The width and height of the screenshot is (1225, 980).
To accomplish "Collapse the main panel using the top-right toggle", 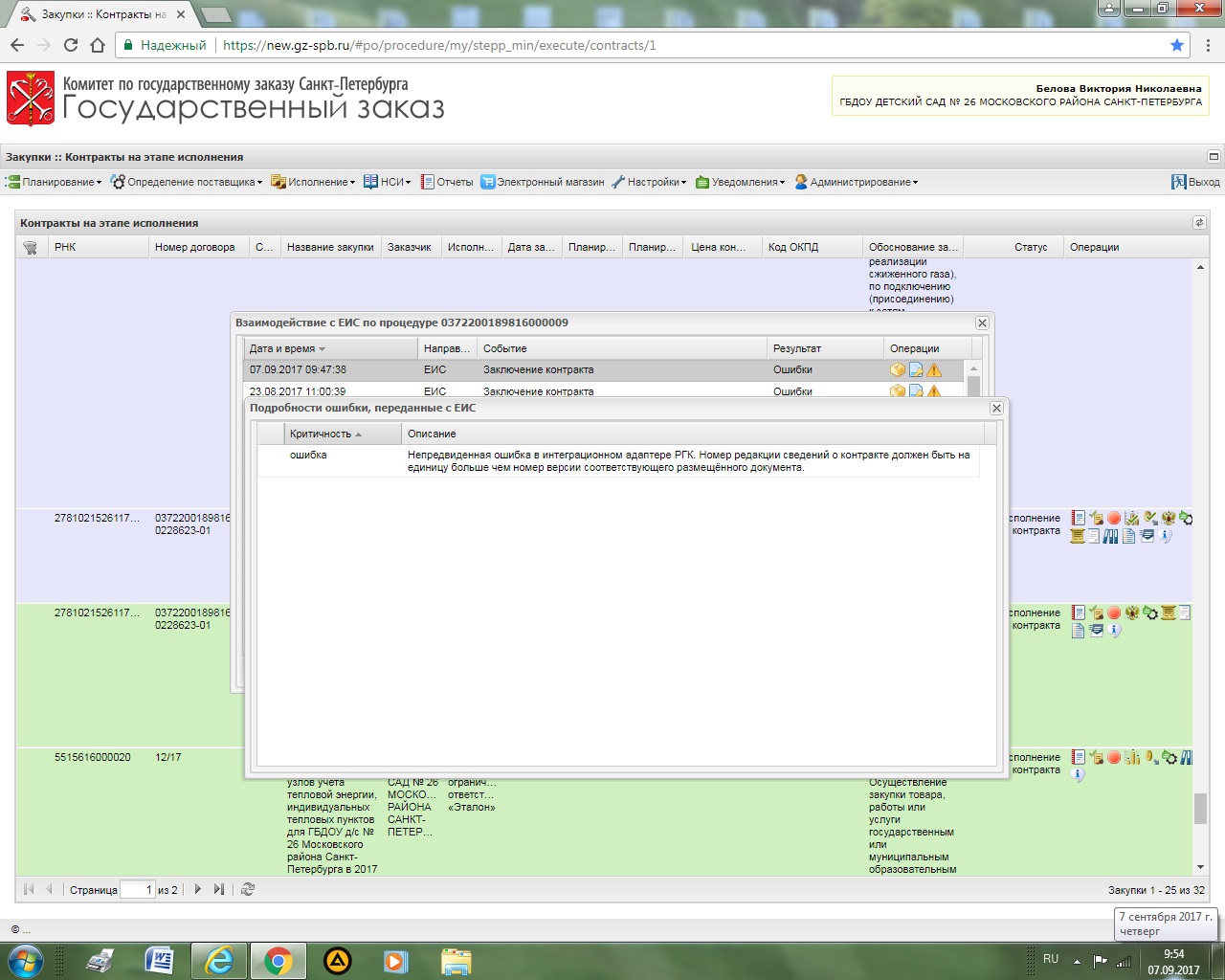I will 1214,157.
